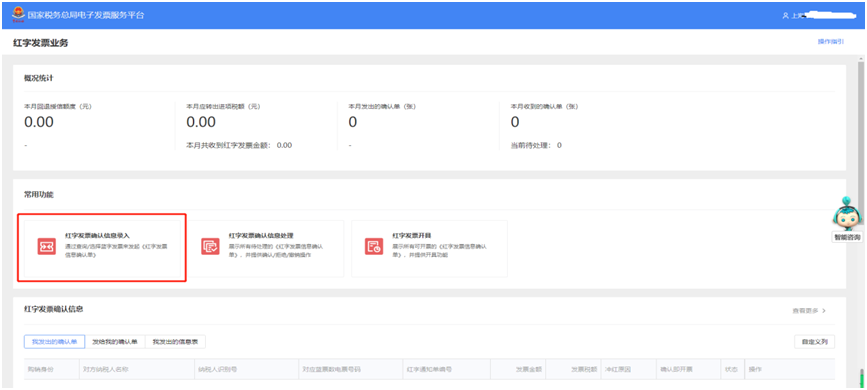Click the user profile icon in header

coord(786,15)
